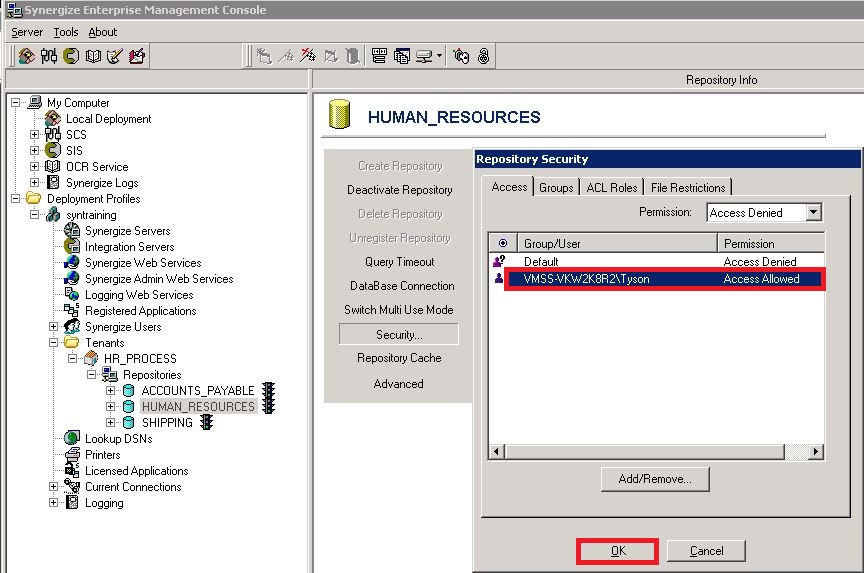
Task: Click the radio icon column header in user list
Action: point(503,243)
